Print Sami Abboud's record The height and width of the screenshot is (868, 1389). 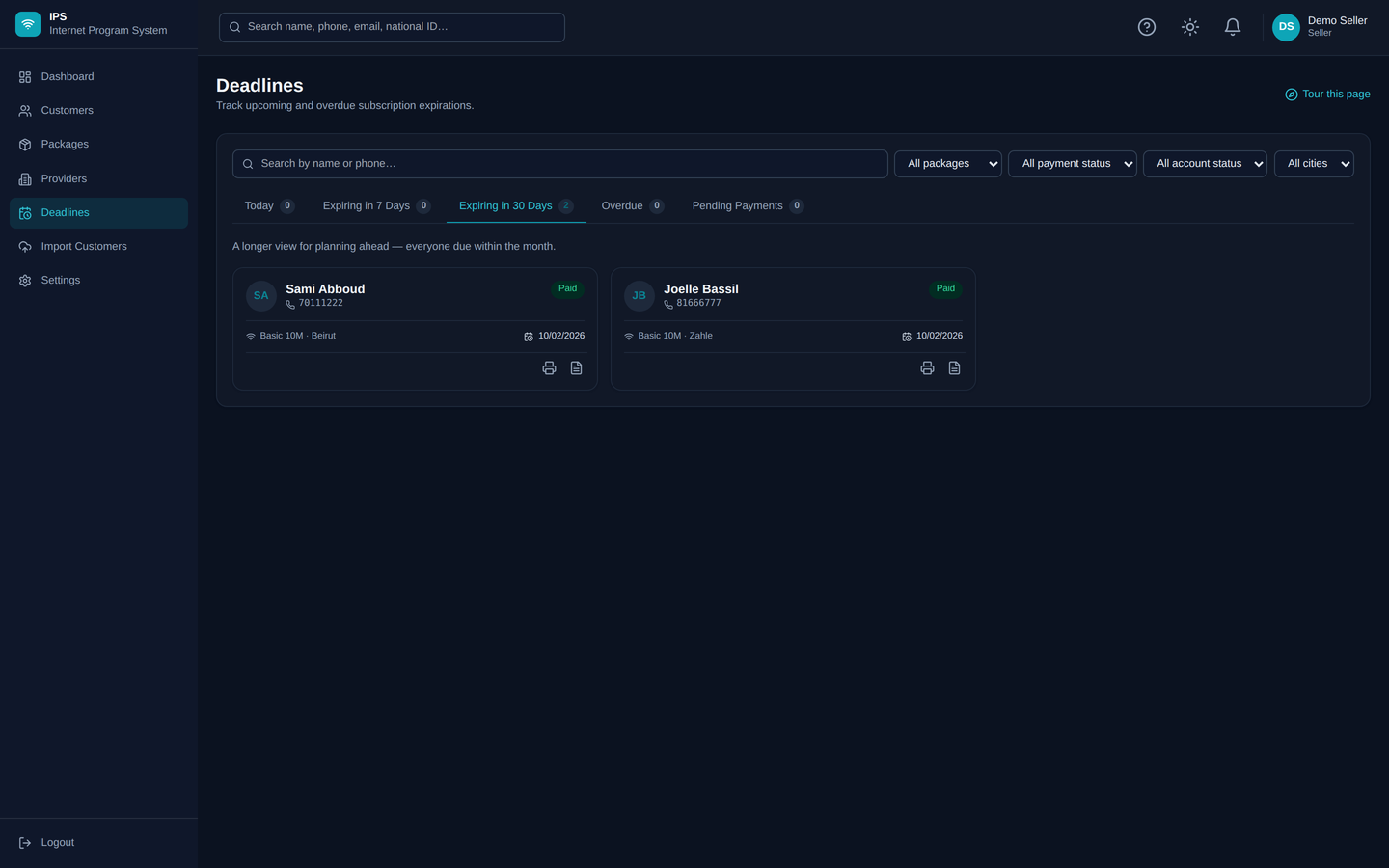[549, 368]
